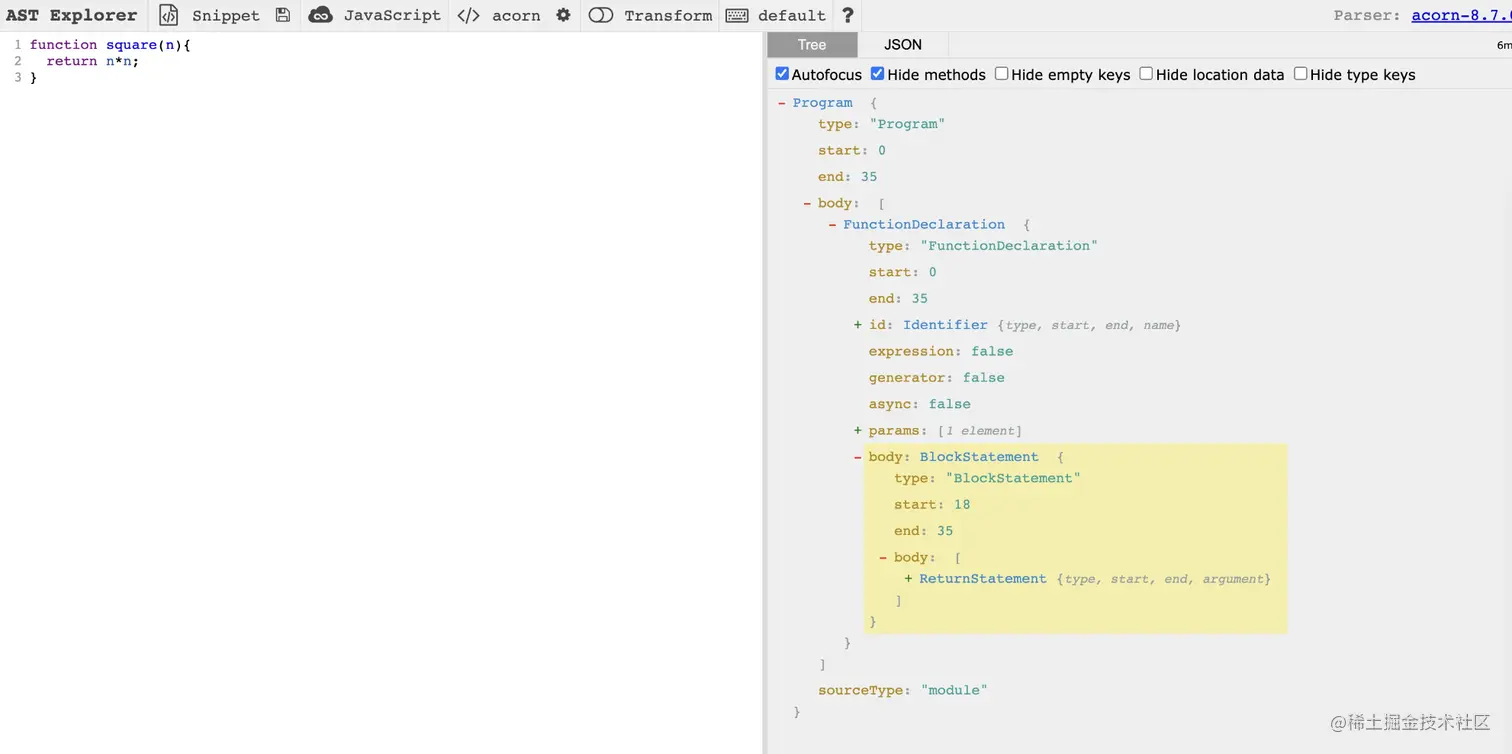Open the default keymap menu
Viewport: 1512px width, 754px height.
(x=792, y=15)
